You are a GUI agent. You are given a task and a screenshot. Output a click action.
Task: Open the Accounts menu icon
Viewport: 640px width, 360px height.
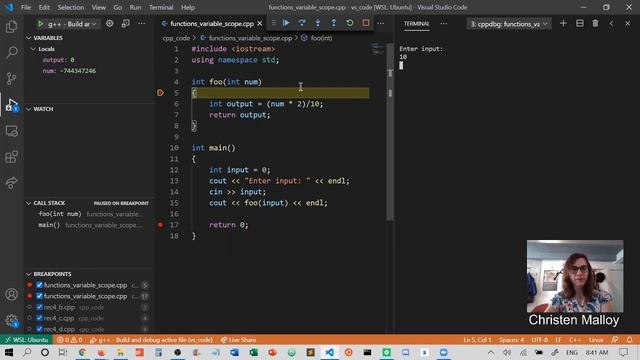coord(11,294)
